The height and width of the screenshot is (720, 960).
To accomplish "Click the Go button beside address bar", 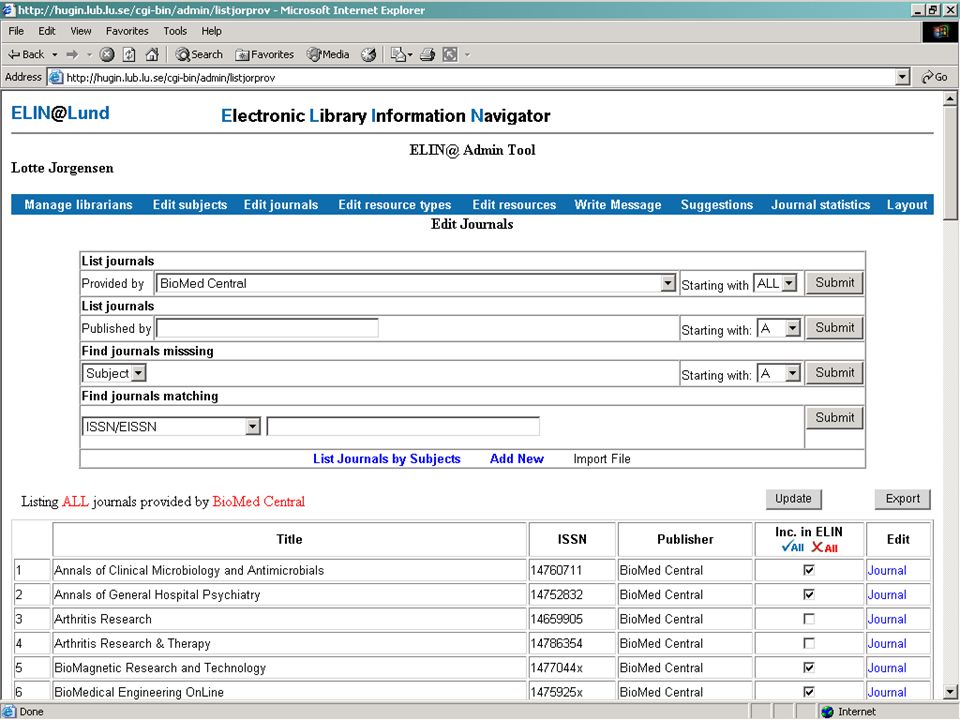I will [934, 77].
